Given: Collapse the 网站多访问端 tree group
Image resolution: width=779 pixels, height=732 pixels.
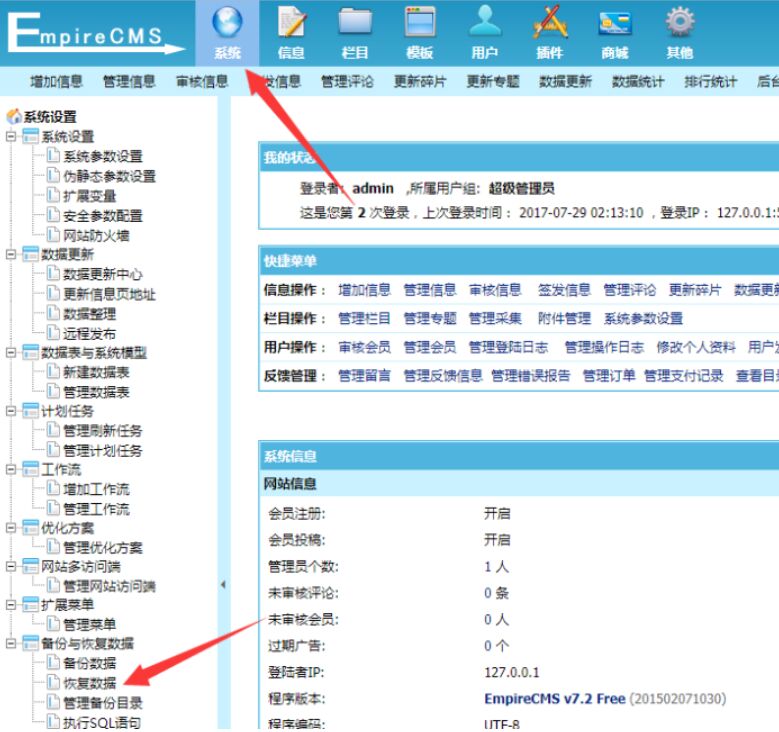Looking at the screenshot, I should pyautogui.click(x=11, y=567).
